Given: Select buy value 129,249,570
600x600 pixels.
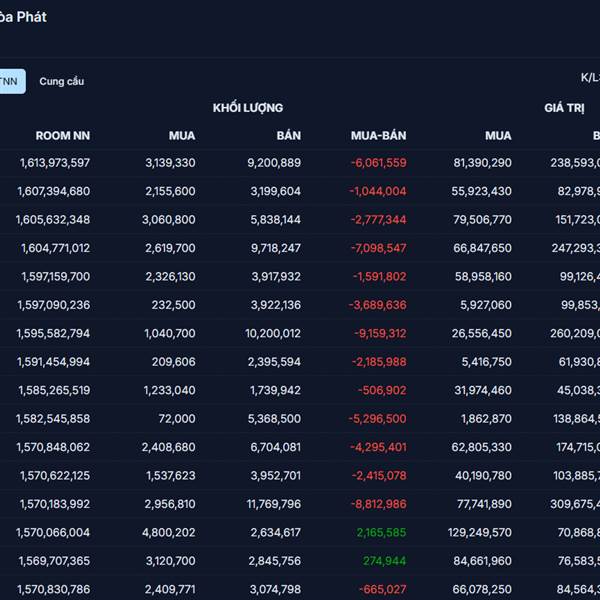Looking at the screenshot, I should (x=480, y=533).
